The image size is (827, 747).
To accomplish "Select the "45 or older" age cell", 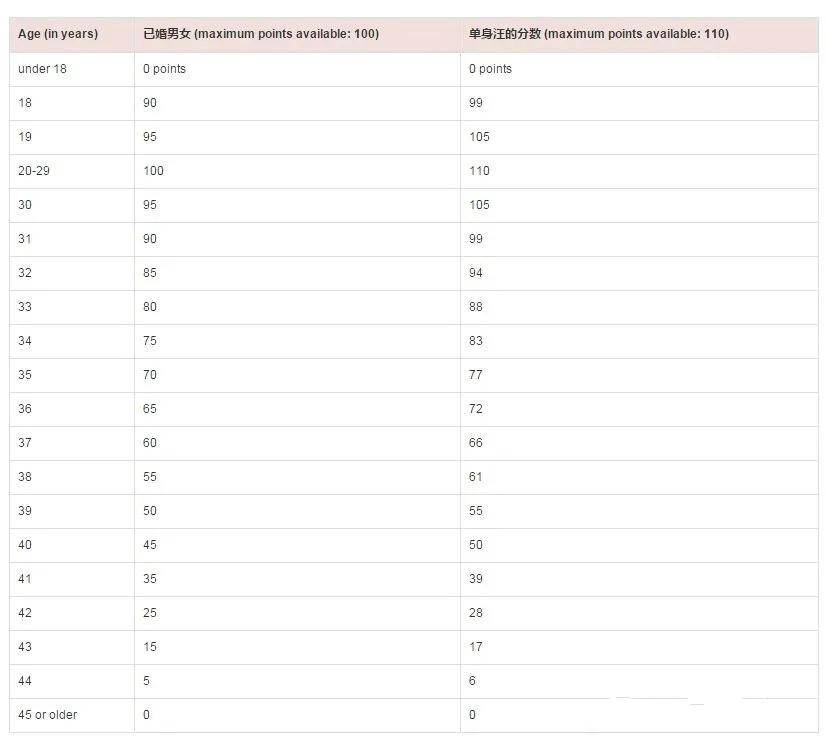I will point(47,715).
